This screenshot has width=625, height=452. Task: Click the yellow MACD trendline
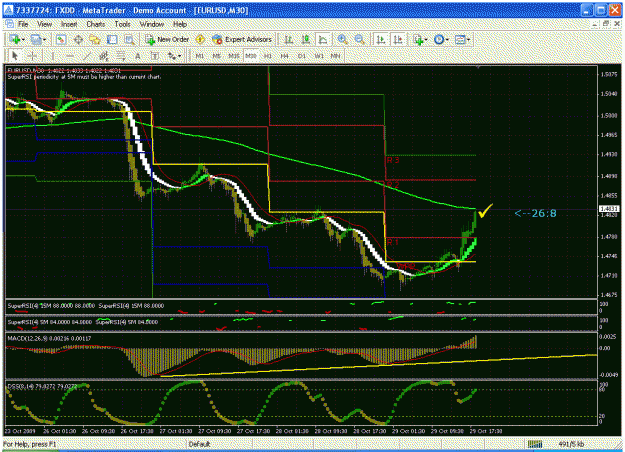pyautogui.click(x=379, y=365)
